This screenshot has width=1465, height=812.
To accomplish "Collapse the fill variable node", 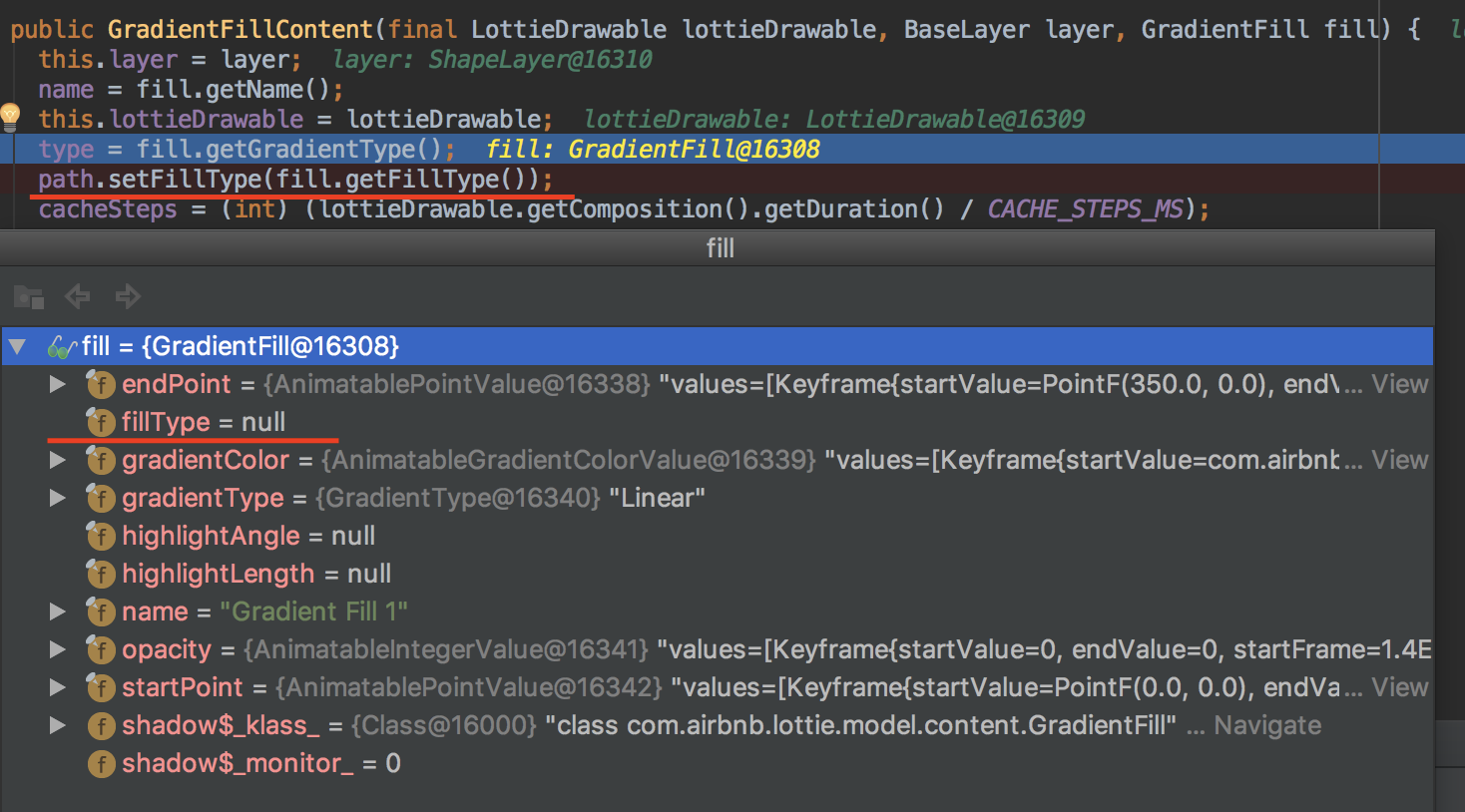I will click(17, 346).
